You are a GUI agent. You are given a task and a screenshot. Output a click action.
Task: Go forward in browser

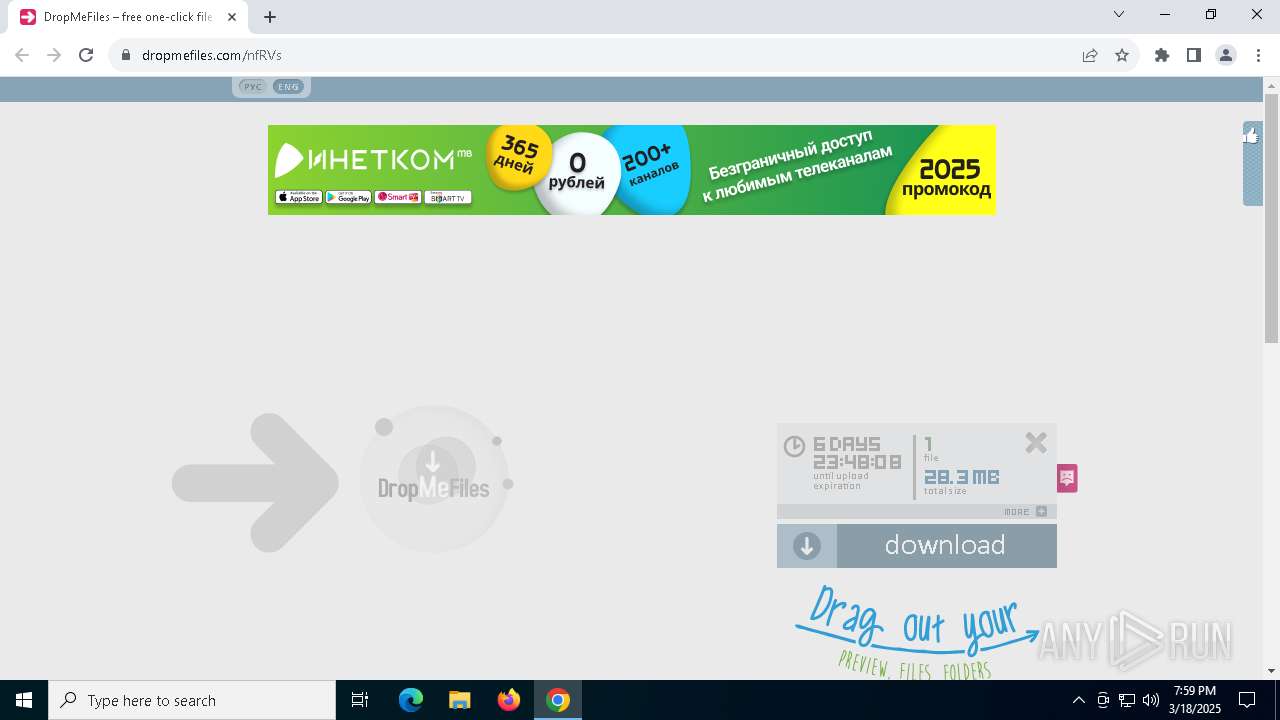tap(54, 55)
